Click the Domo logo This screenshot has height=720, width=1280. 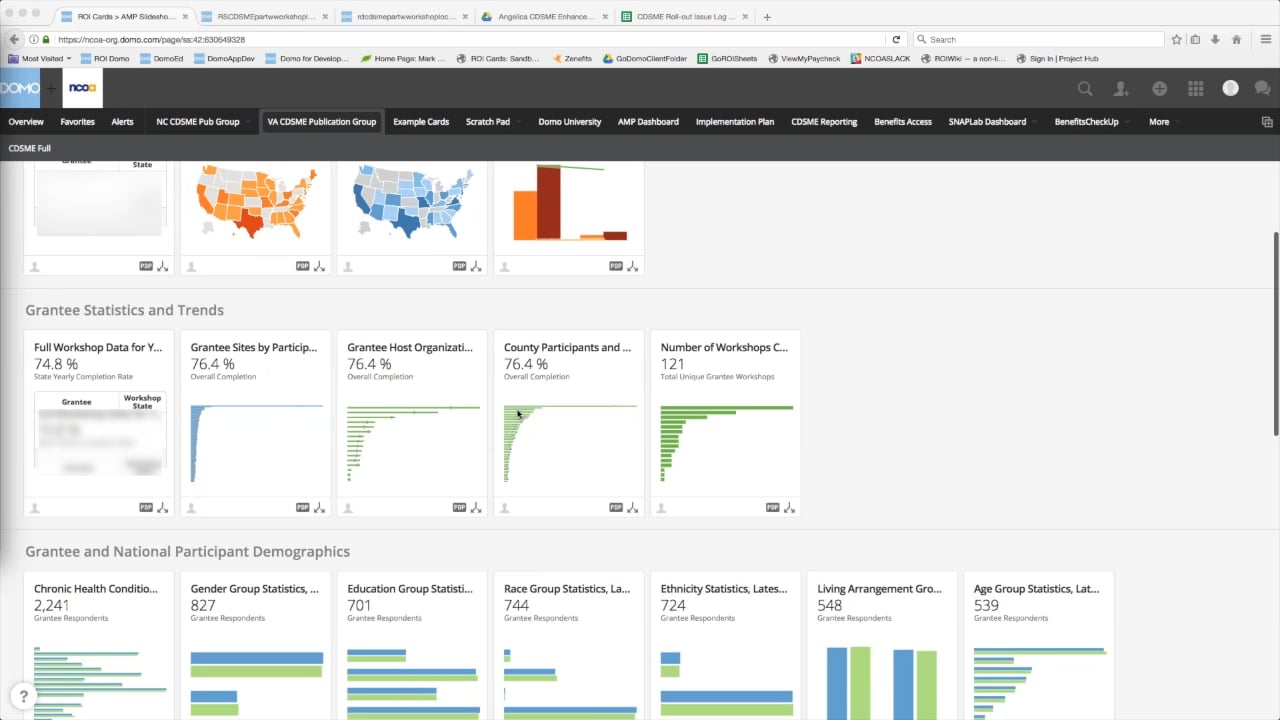pyautogui.click(x=19, y=88)
